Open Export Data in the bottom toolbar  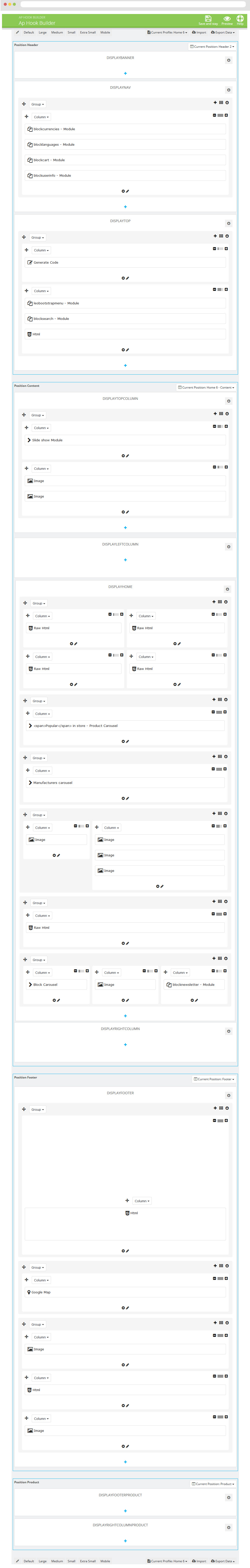tap(223, 1561)
